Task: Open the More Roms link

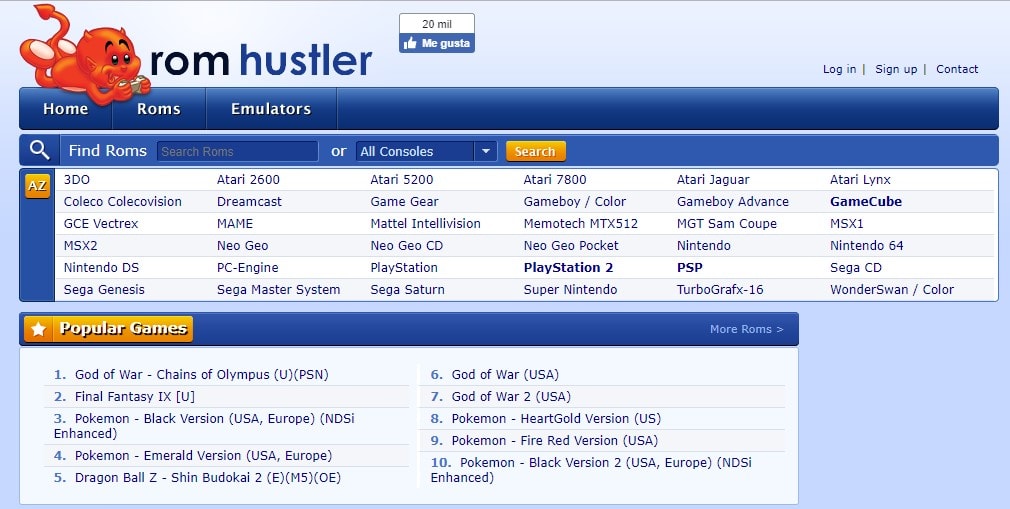Action: (x=747, y=329)
